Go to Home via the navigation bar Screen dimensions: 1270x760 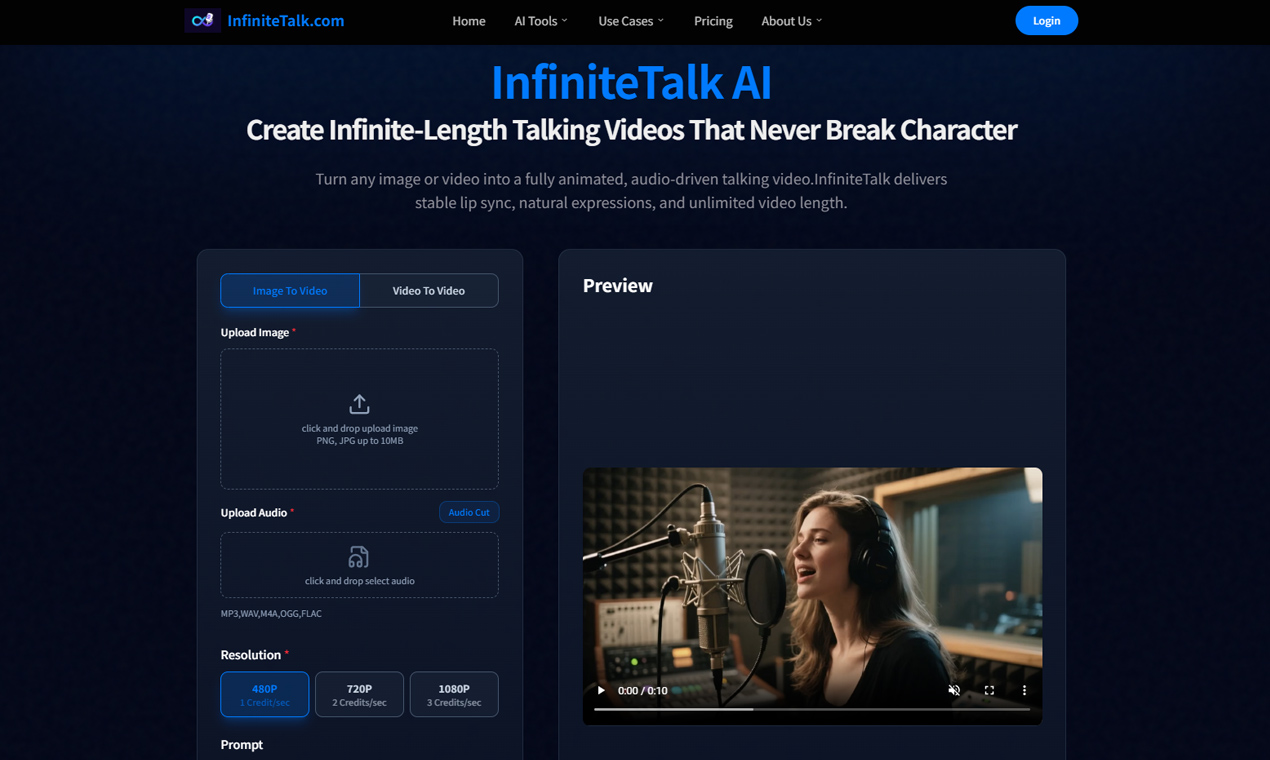coord(468,21)
